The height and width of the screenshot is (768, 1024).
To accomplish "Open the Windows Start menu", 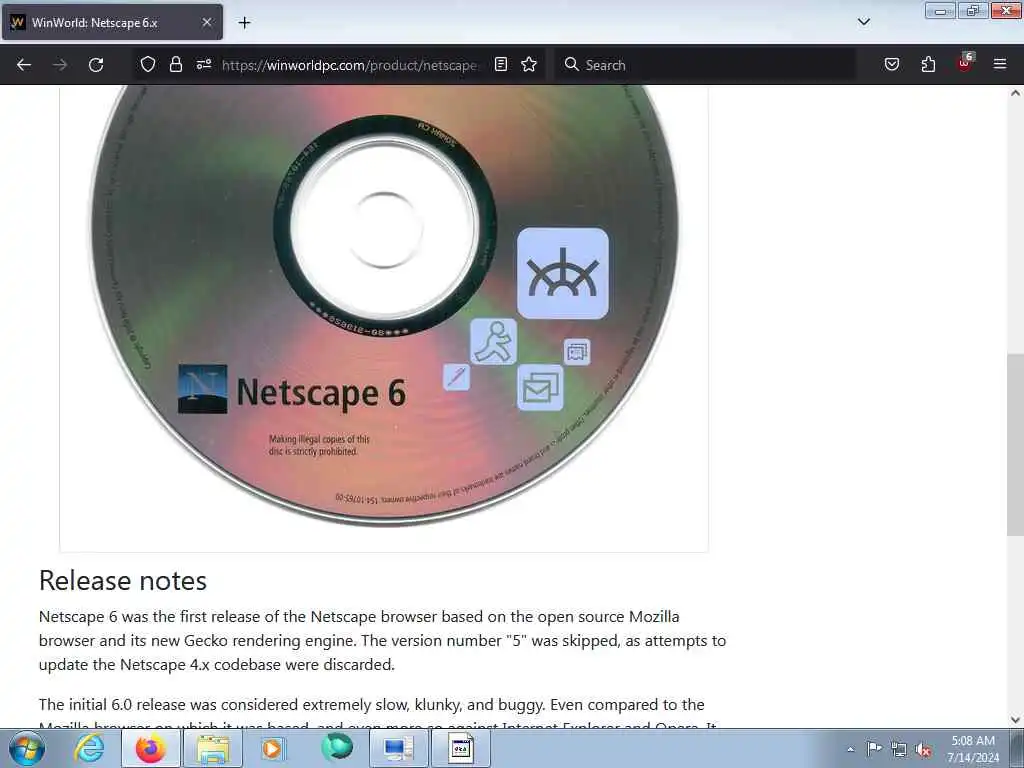I will tap(27, 748).
